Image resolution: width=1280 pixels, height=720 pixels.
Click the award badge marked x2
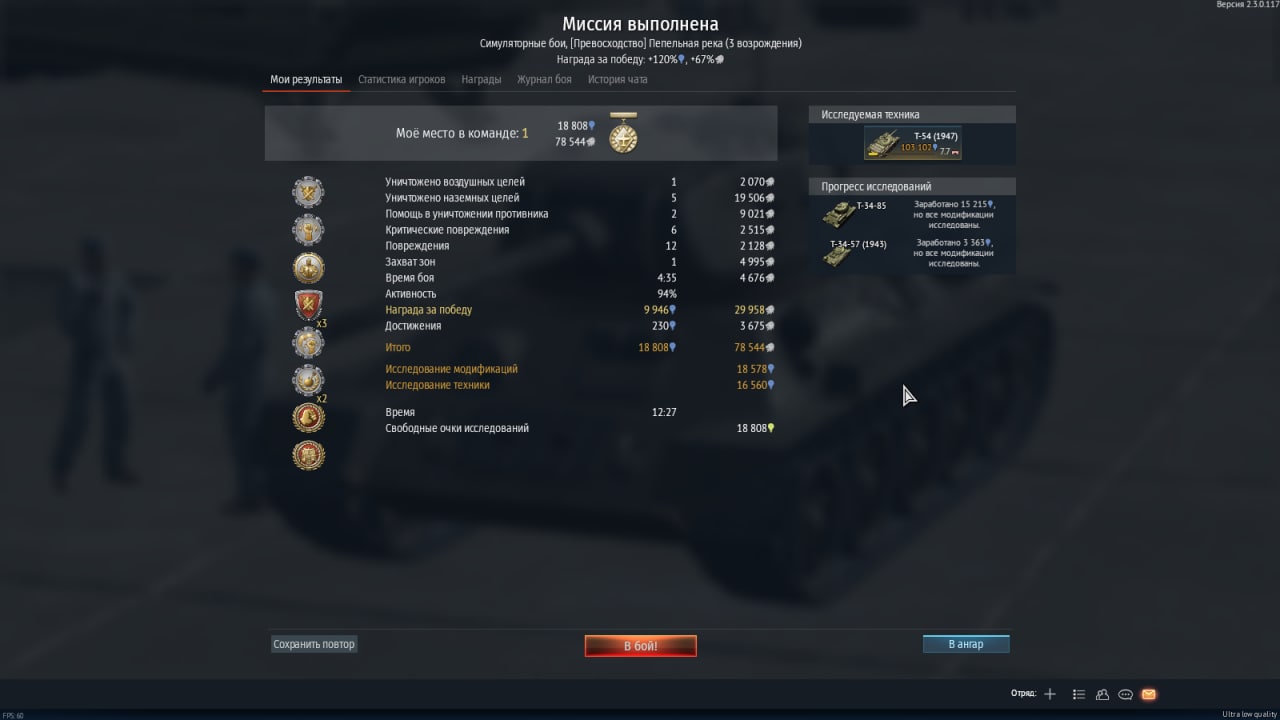308,380
